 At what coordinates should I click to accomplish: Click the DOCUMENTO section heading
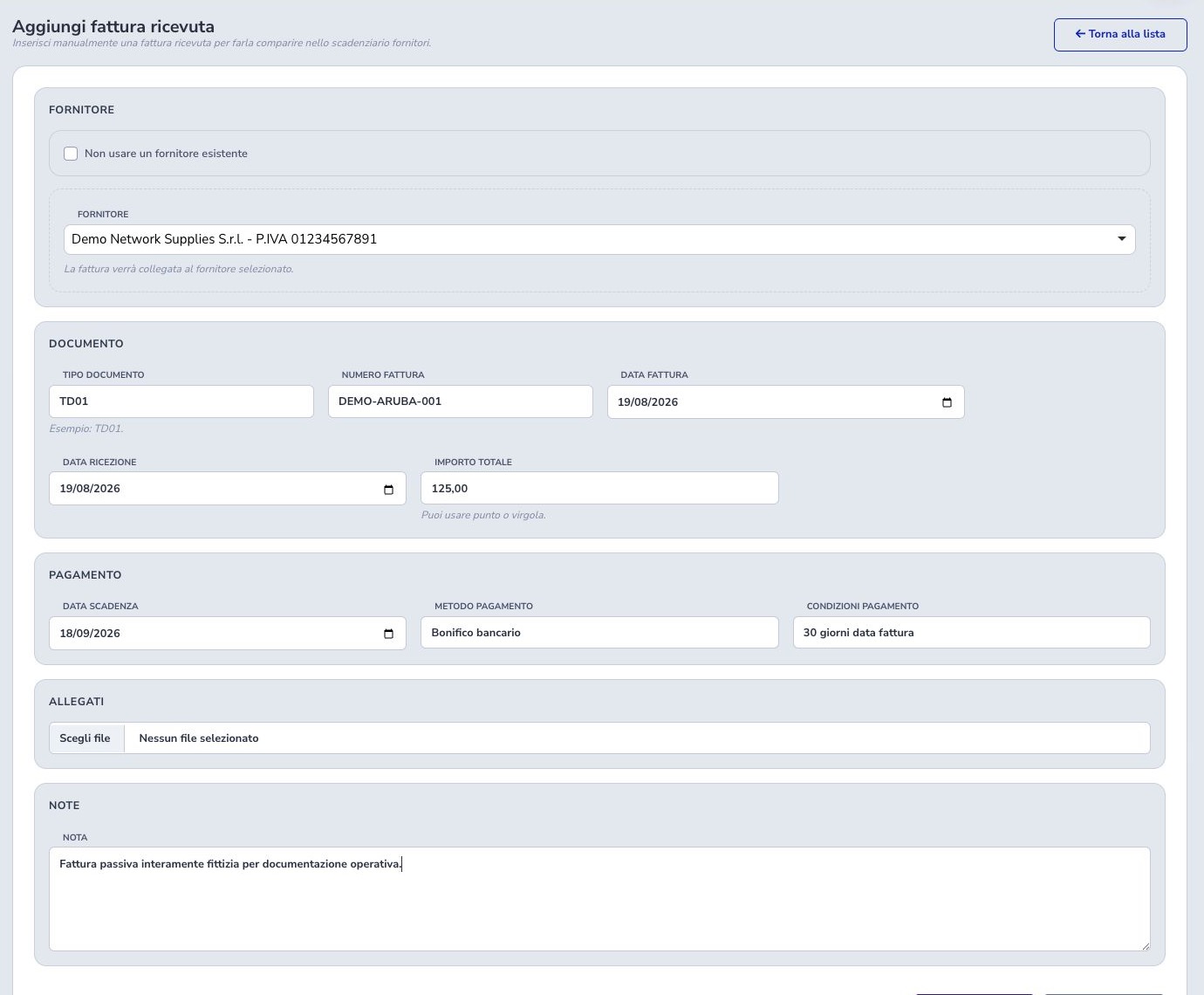pyautogui.click(x=86, y=344)
